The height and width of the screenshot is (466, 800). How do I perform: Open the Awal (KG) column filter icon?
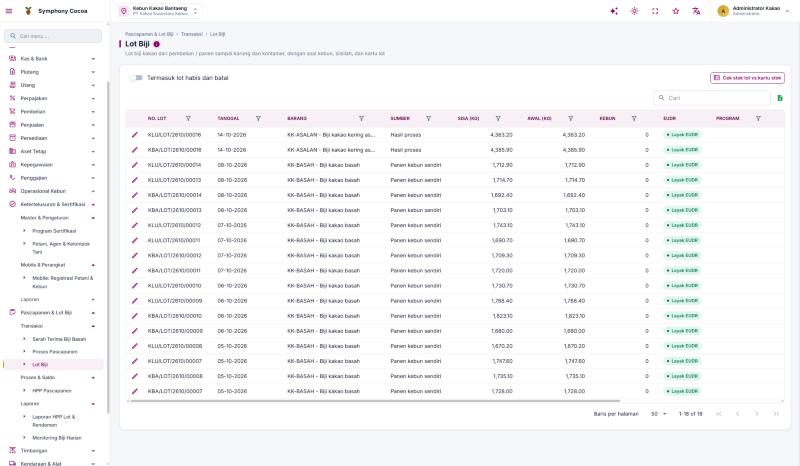pyautogui.click(x=570, y=118)
